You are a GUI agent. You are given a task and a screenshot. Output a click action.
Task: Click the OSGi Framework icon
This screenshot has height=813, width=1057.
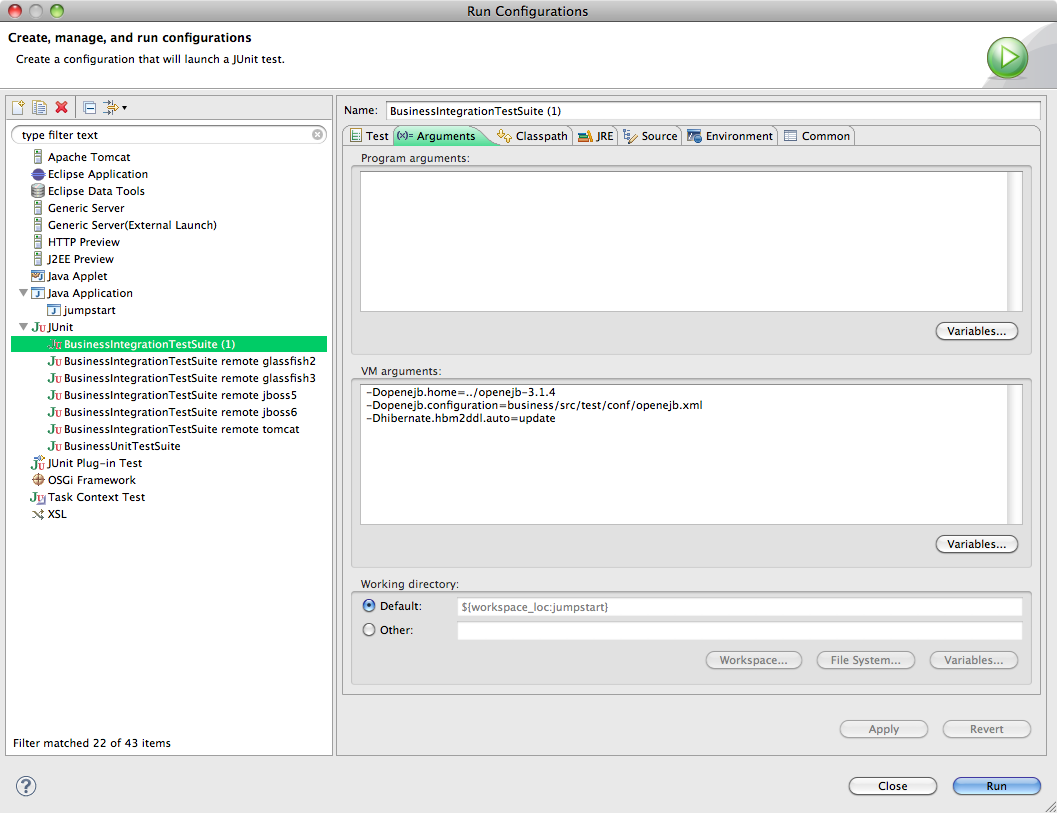click(x=38, y=480)
